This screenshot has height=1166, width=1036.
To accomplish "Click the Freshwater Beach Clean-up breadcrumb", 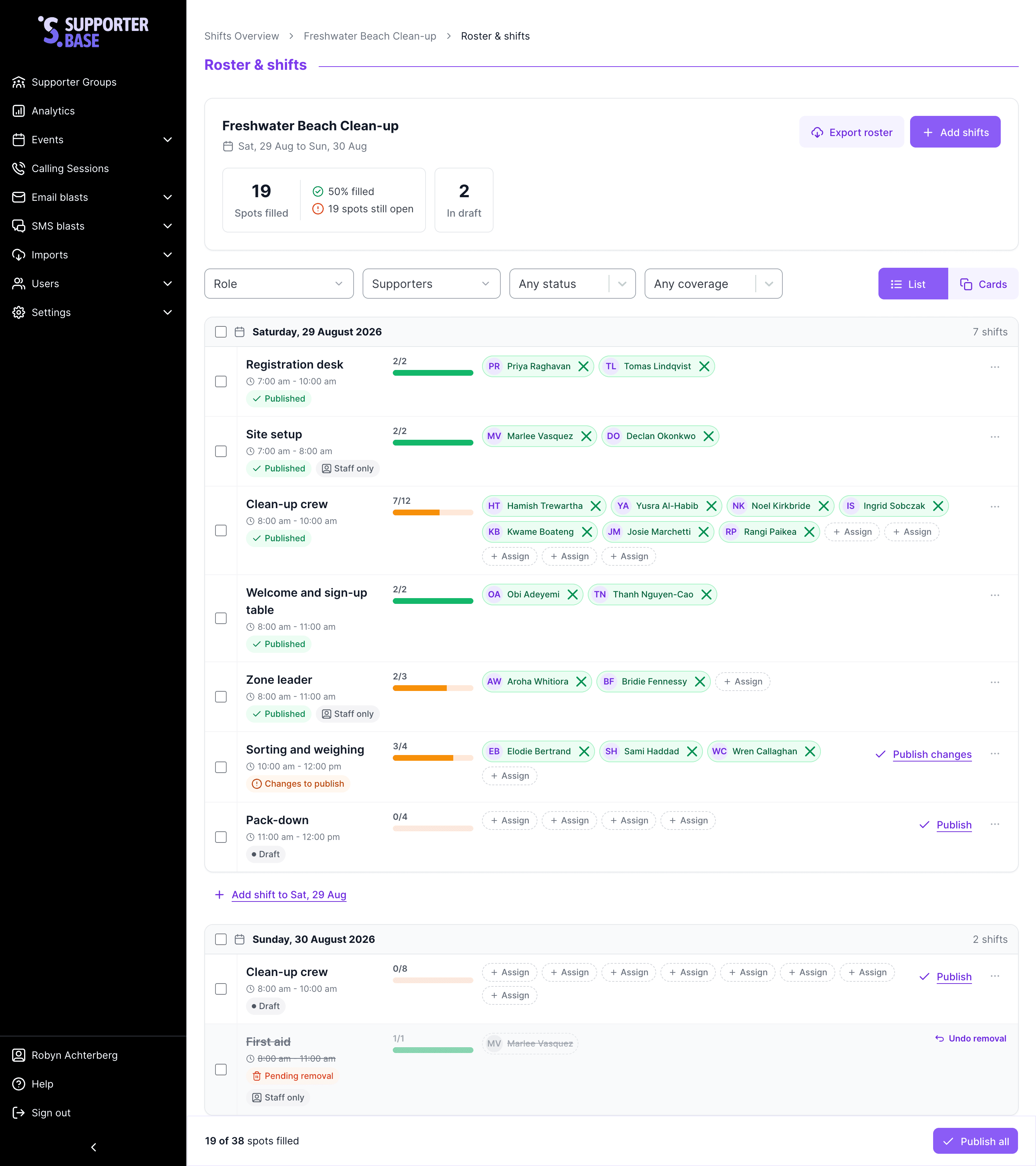I will pos(369,36).
